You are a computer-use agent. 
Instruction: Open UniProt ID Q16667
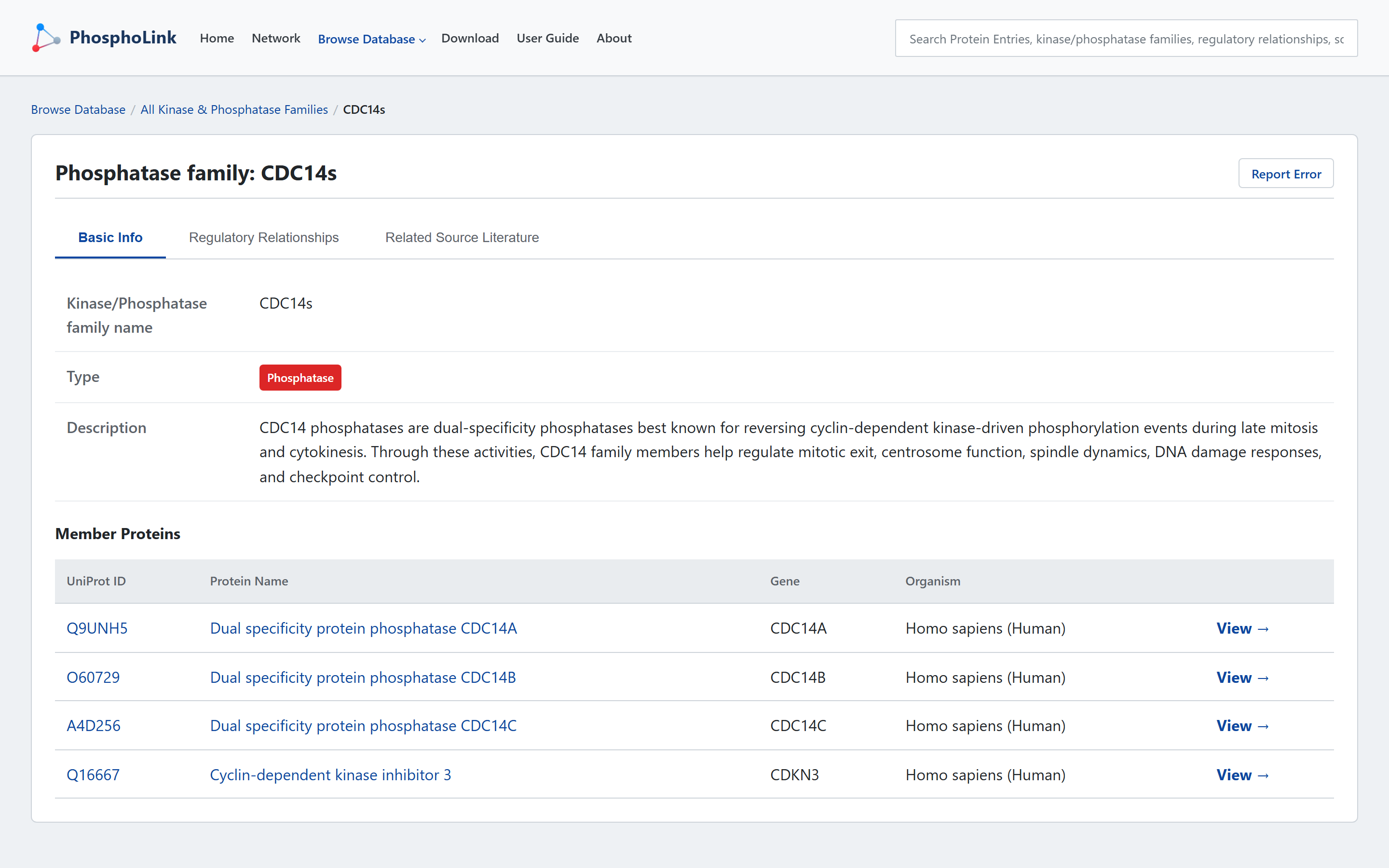click(93, 775)
